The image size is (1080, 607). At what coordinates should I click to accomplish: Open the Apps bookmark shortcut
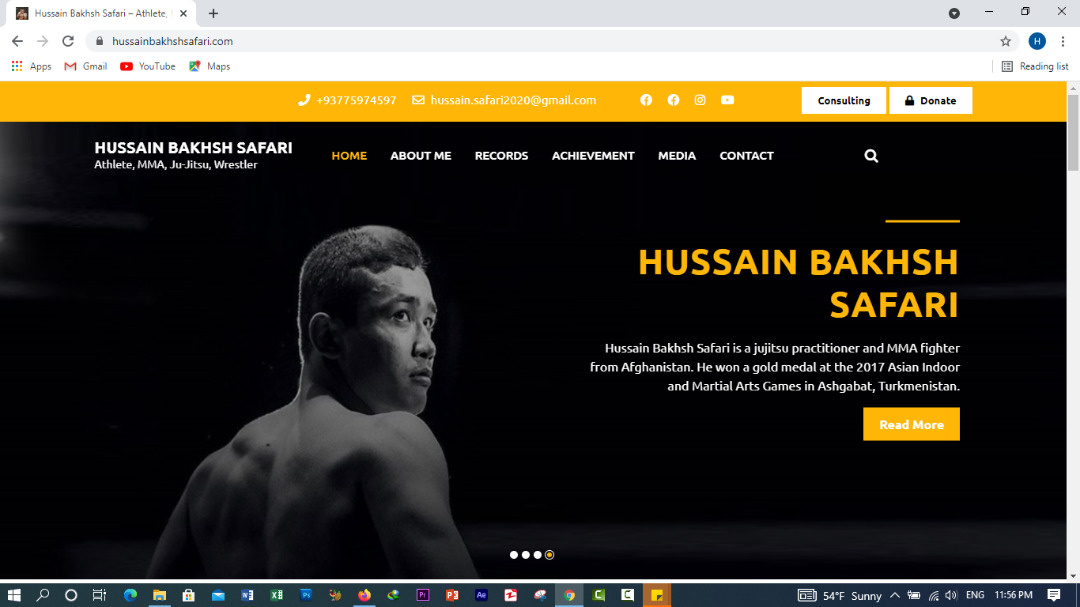coord(32,66)
